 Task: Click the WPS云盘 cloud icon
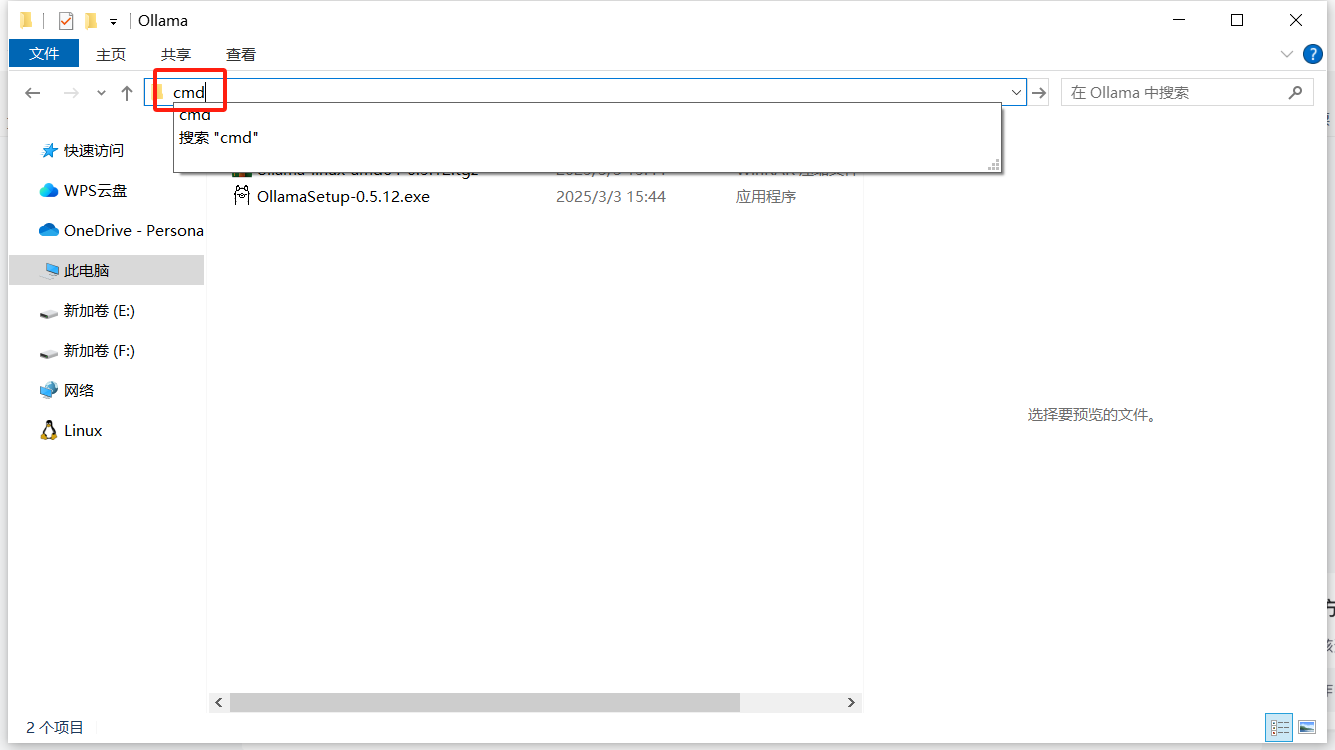pos(49,191)
